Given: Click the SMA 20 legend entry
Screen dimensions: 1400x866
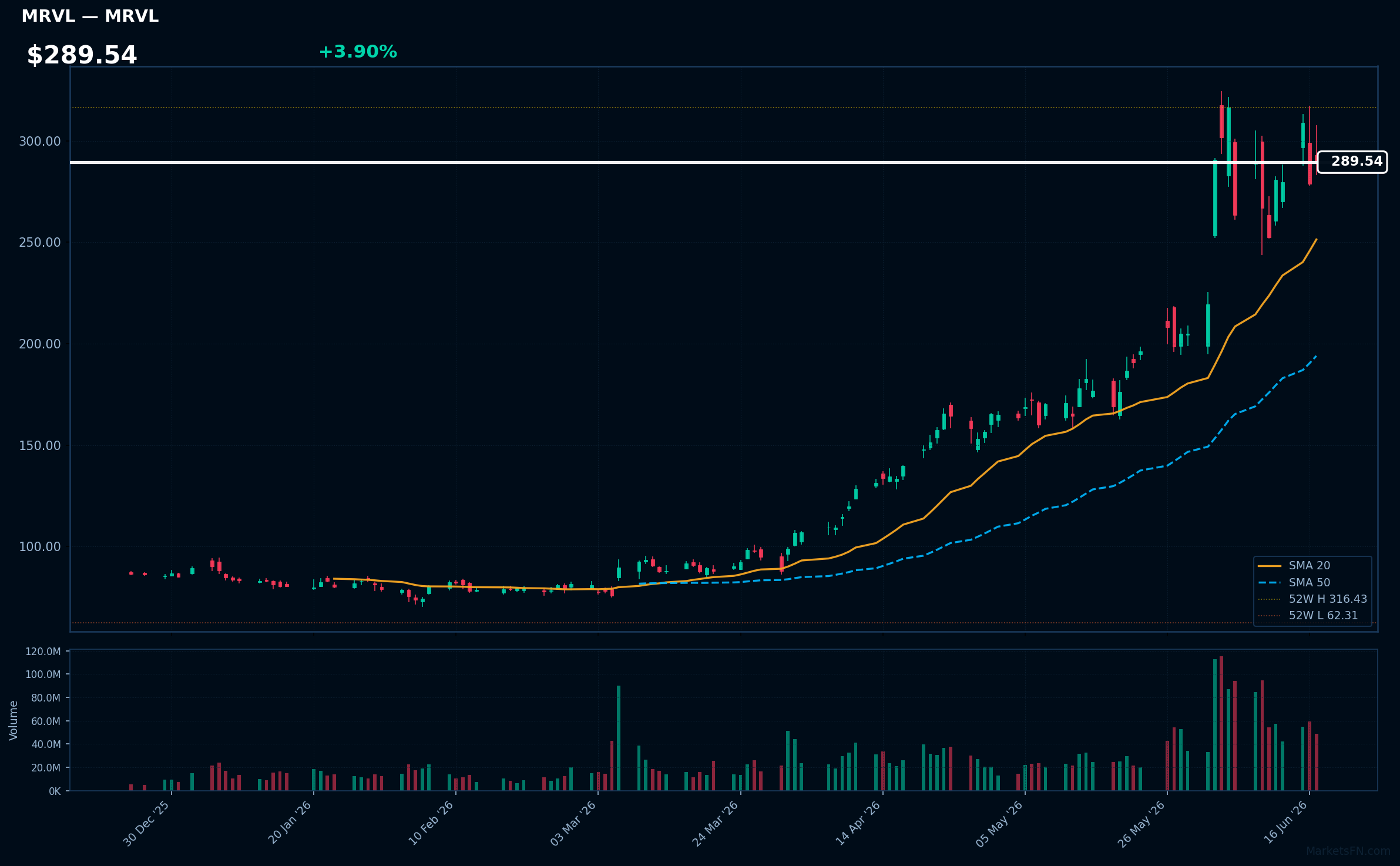Looking at the screenshot, I should click(1294, 565).
